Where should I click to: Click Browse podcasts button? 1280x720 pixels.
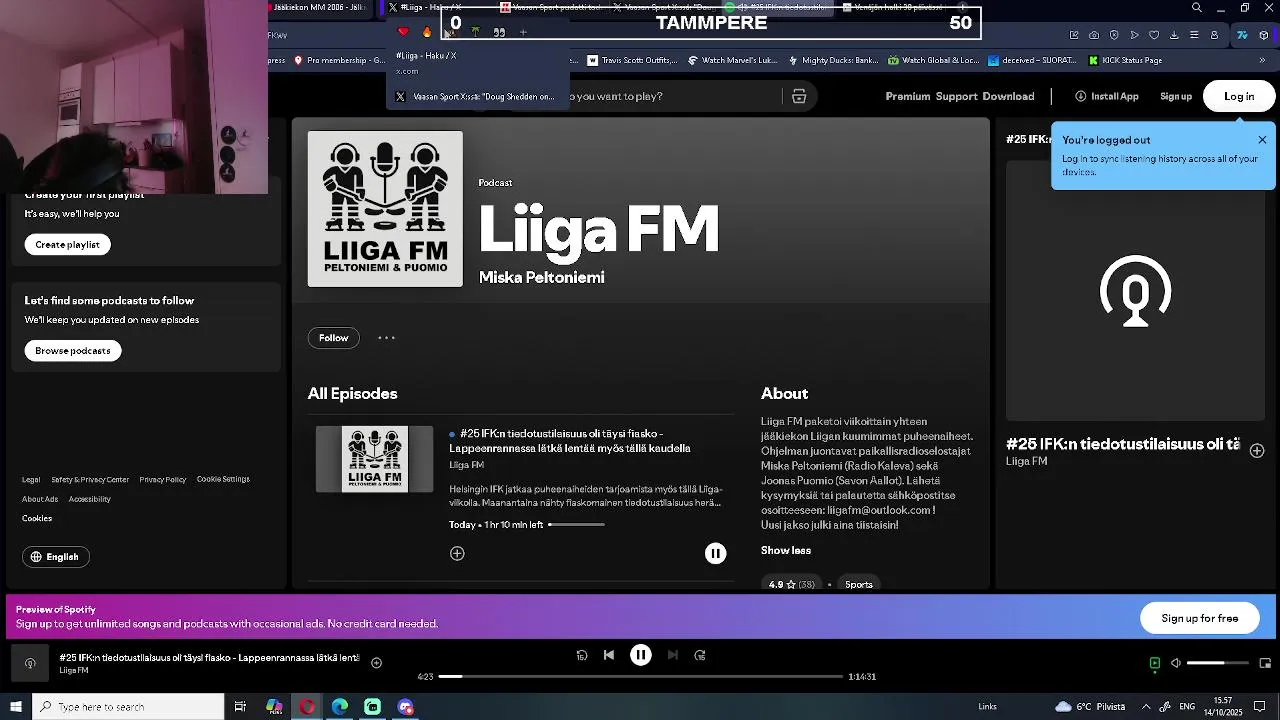click(x=73, y=351)
